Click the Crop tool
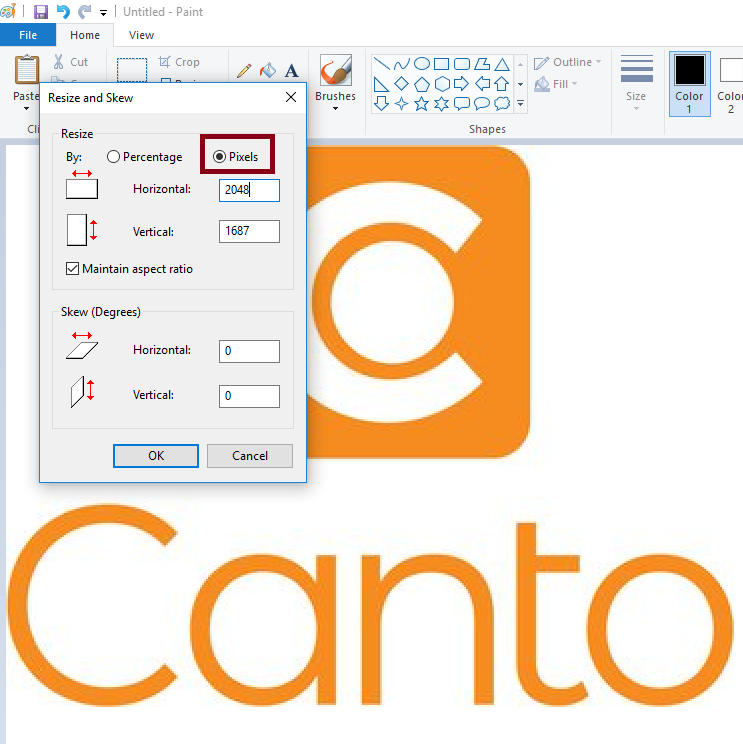743x744 pixels. (x=179, y=62)
